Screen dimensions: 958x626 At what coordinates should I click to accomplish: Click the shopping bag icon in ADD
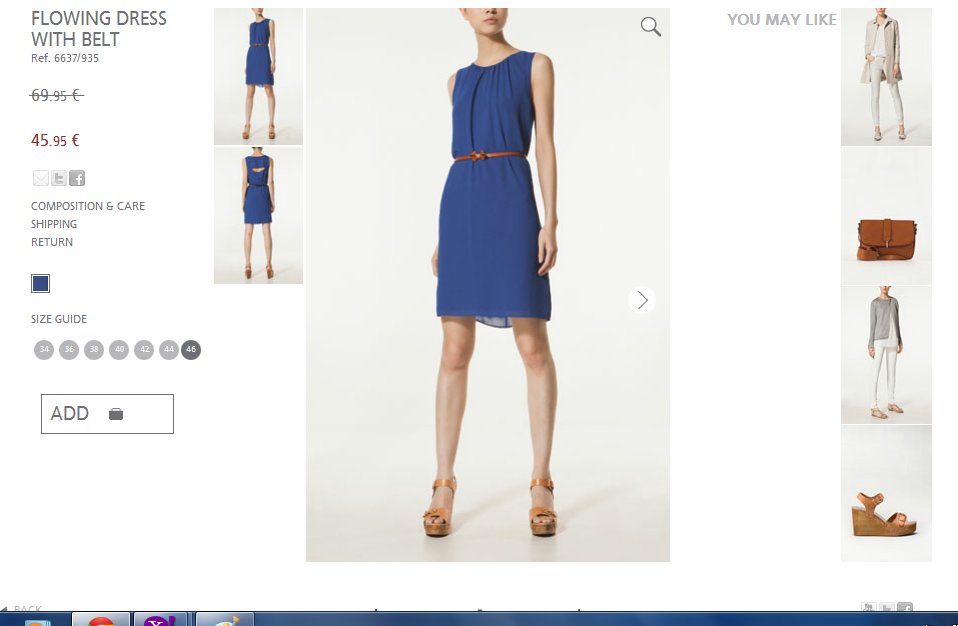tap(116, 414)
